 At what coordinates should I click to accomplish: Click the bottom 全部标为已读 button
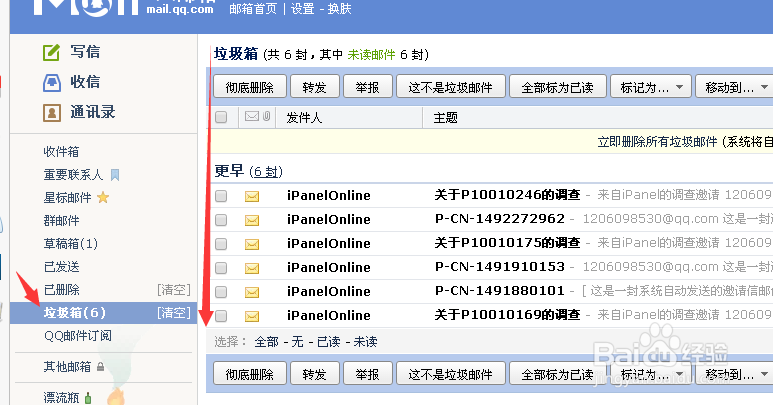pos(558,374)
